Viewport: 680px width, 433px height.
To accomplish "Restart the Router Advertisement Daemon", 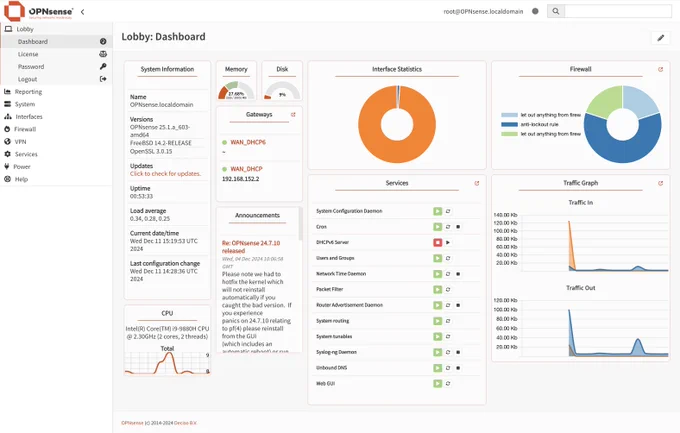I will (x=448, y=305).
